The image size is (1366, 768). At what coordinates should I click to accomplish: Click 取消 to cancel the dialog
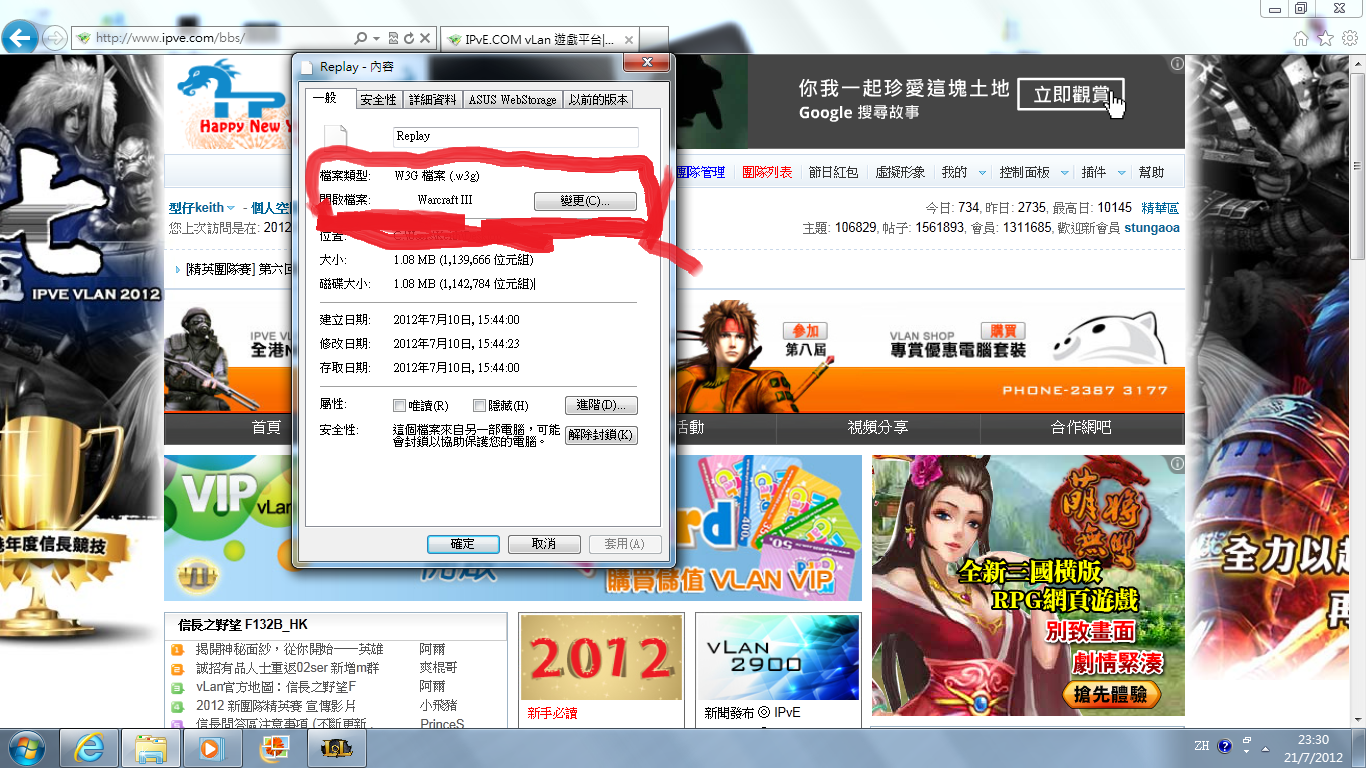pos(544,544)
